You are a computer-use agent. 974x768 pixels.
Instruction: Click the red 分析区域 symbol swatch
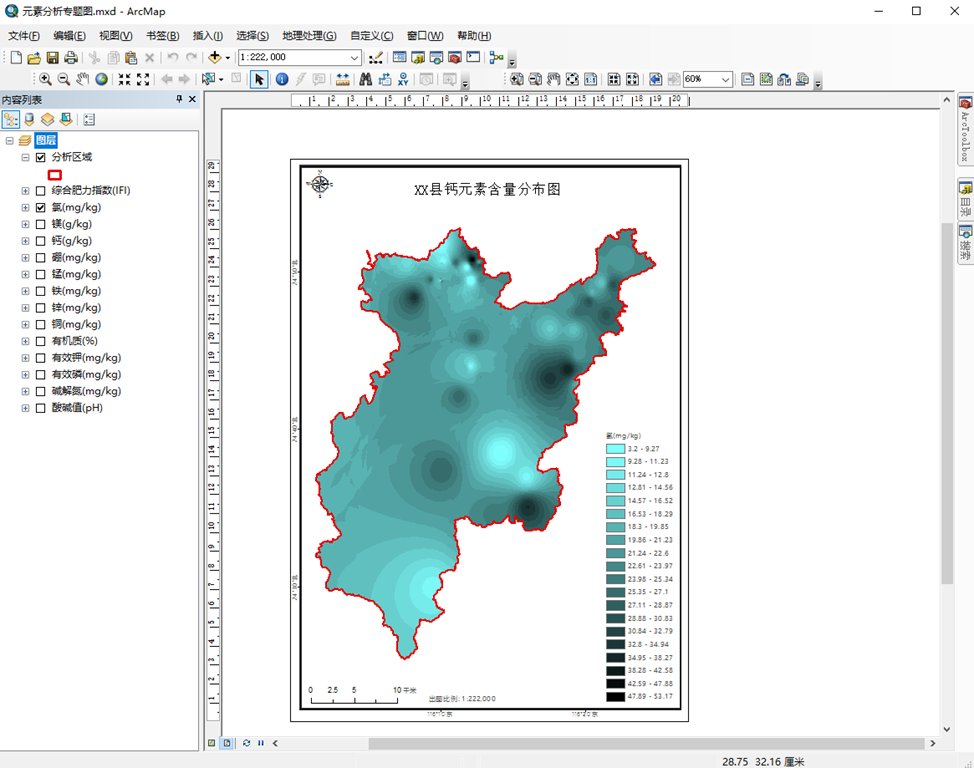click(55, 175)
